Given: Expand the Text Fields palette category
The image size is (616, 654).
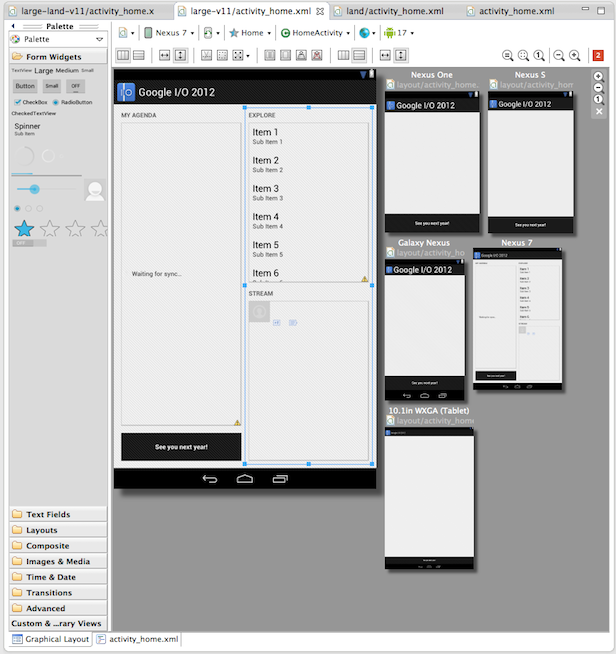Looking at the screenshot, I should (48, 514).
